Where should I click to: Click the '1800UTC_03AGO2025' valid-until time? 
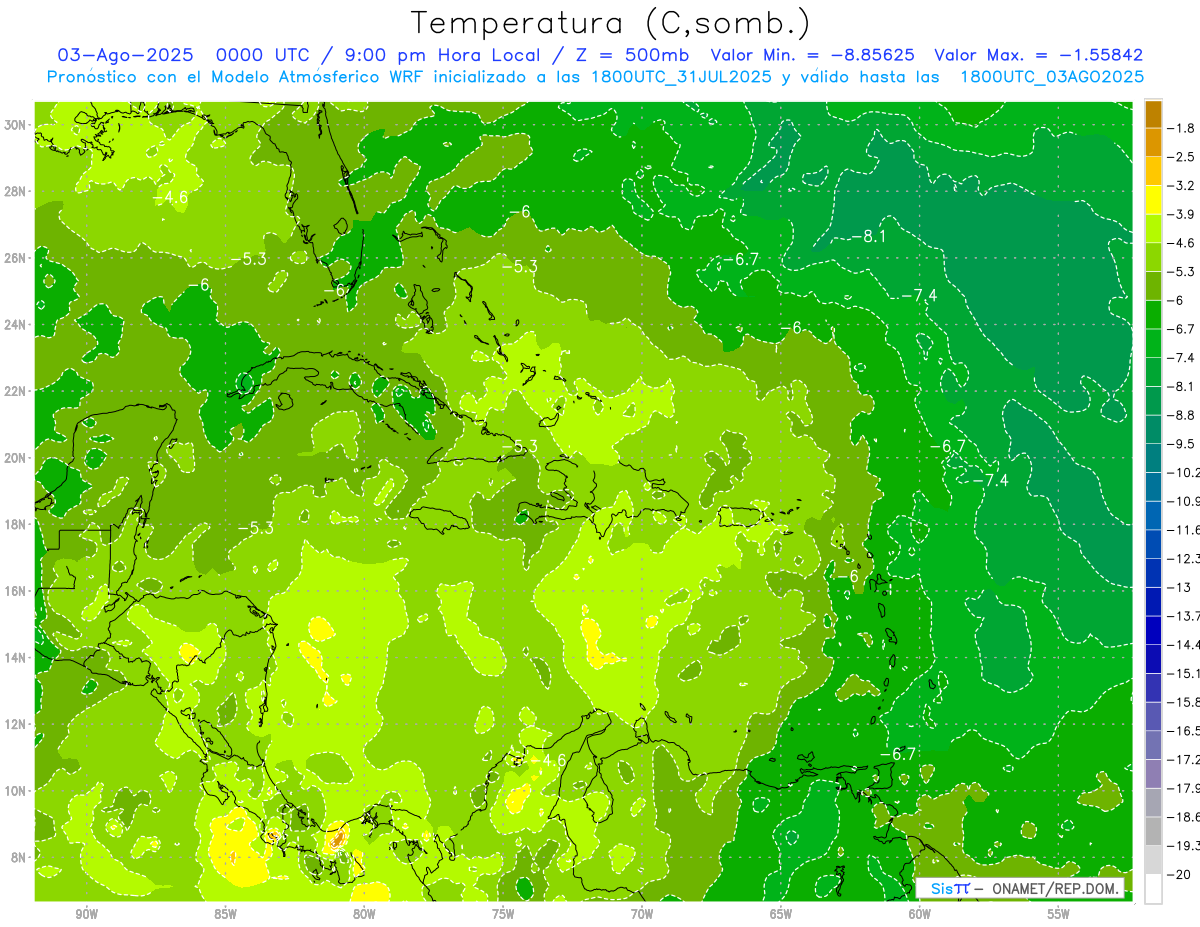coord(1052,77)
